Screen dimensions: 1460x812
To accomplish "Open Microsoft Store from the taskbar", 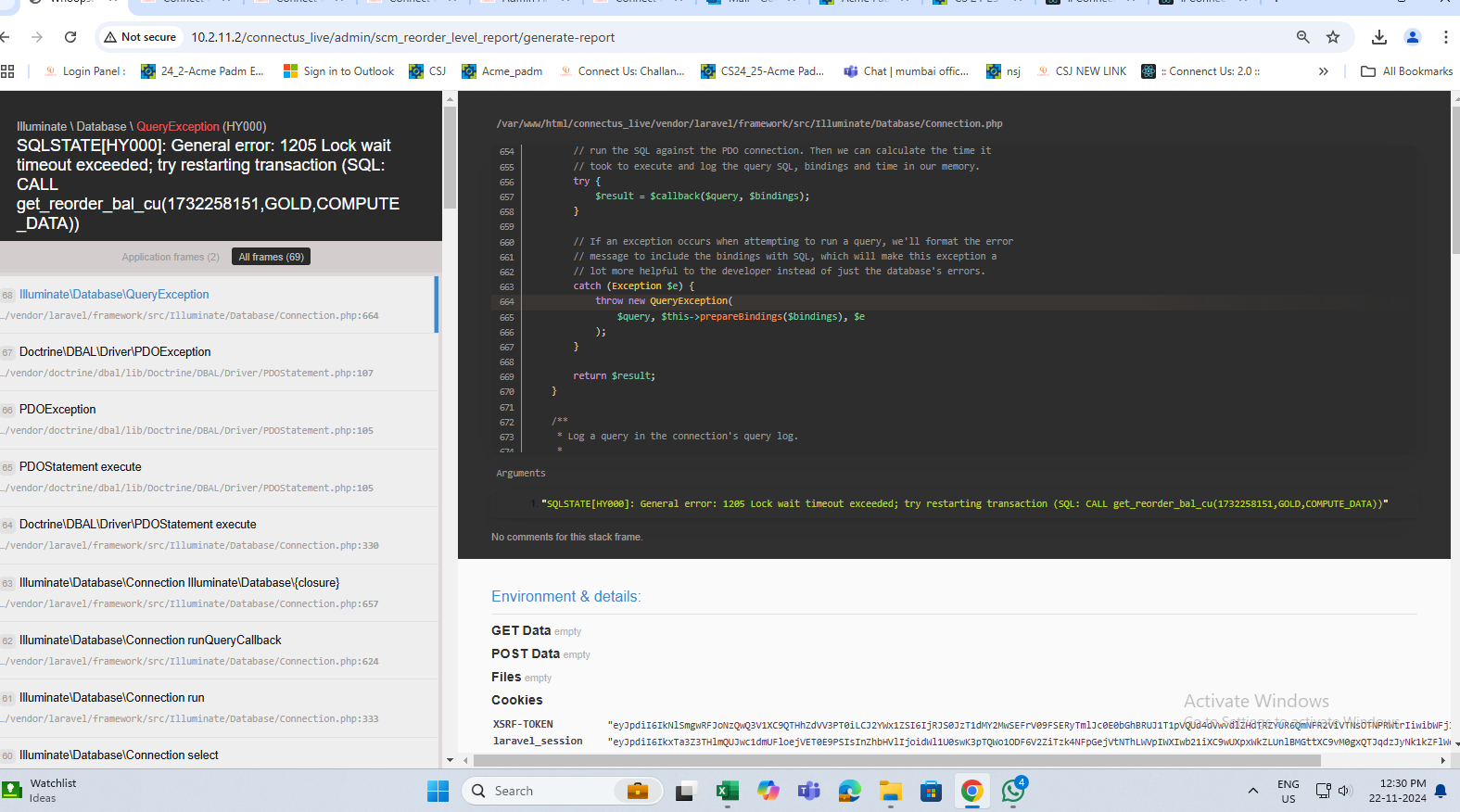I will [x=931, y=791].
